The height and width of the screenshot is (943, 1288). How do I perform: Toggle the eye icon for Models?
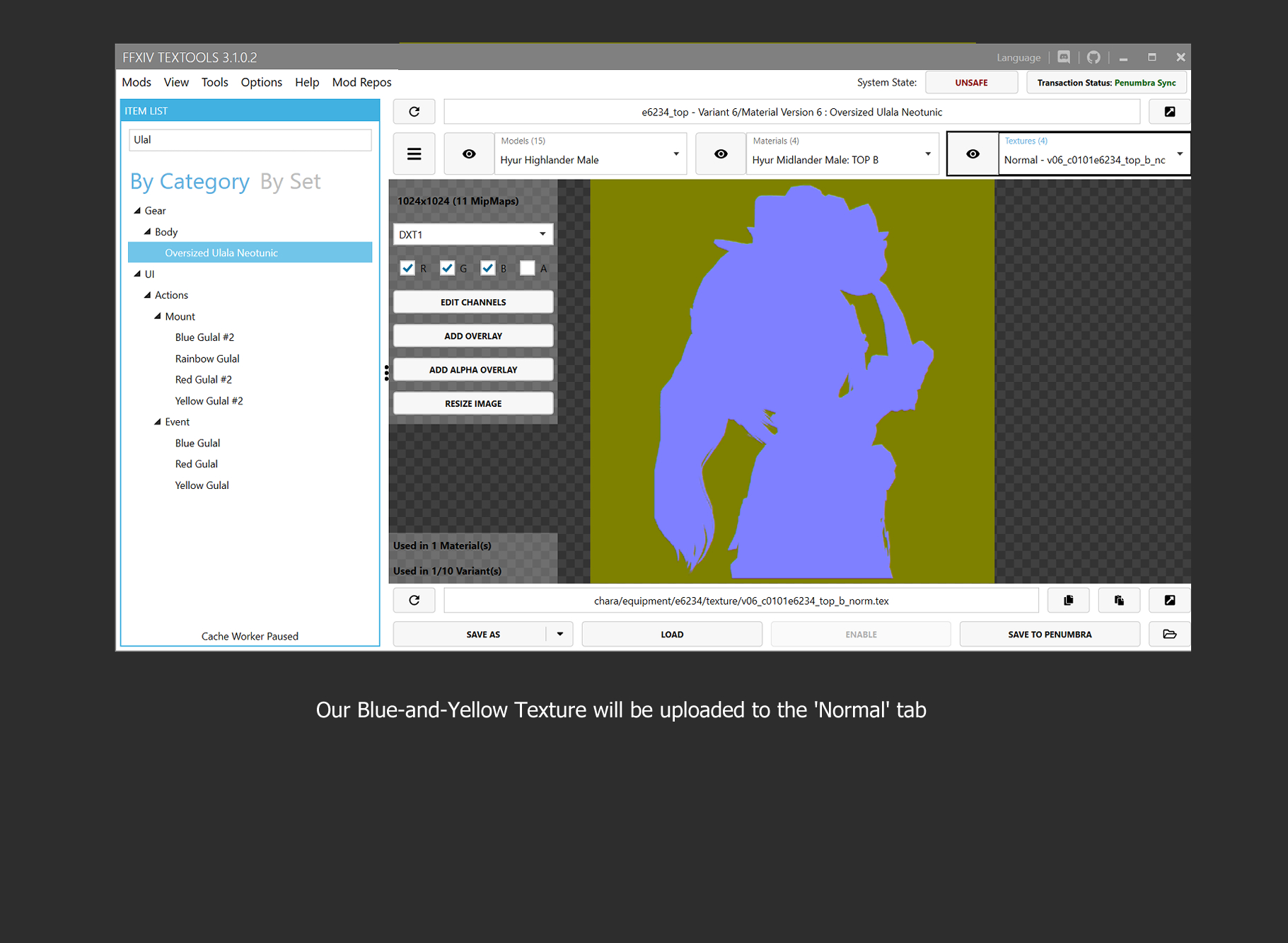pyautogui.click(x=469, y=154)
